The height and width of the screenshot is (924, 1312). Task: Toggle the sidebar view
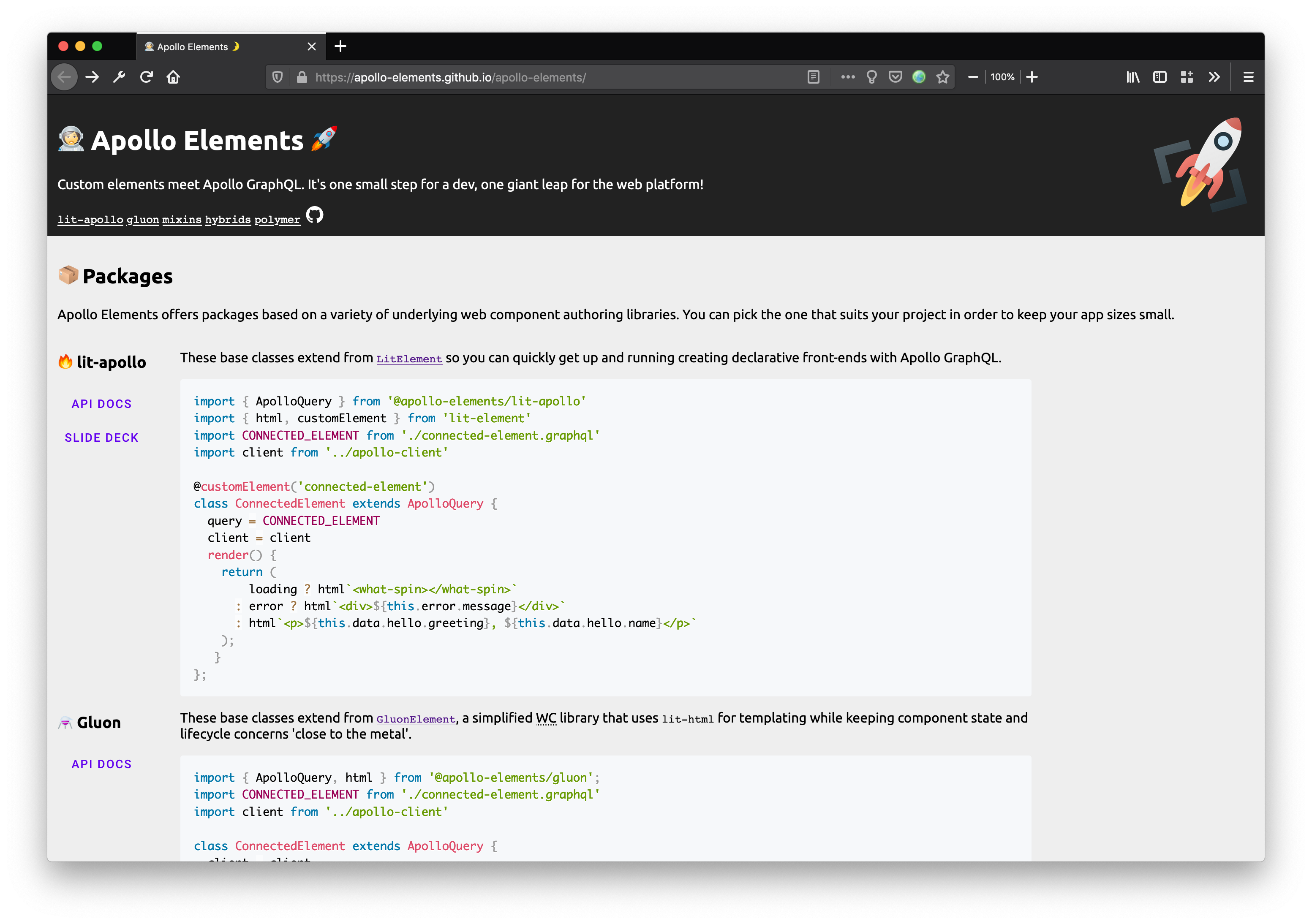(1160, 77)
